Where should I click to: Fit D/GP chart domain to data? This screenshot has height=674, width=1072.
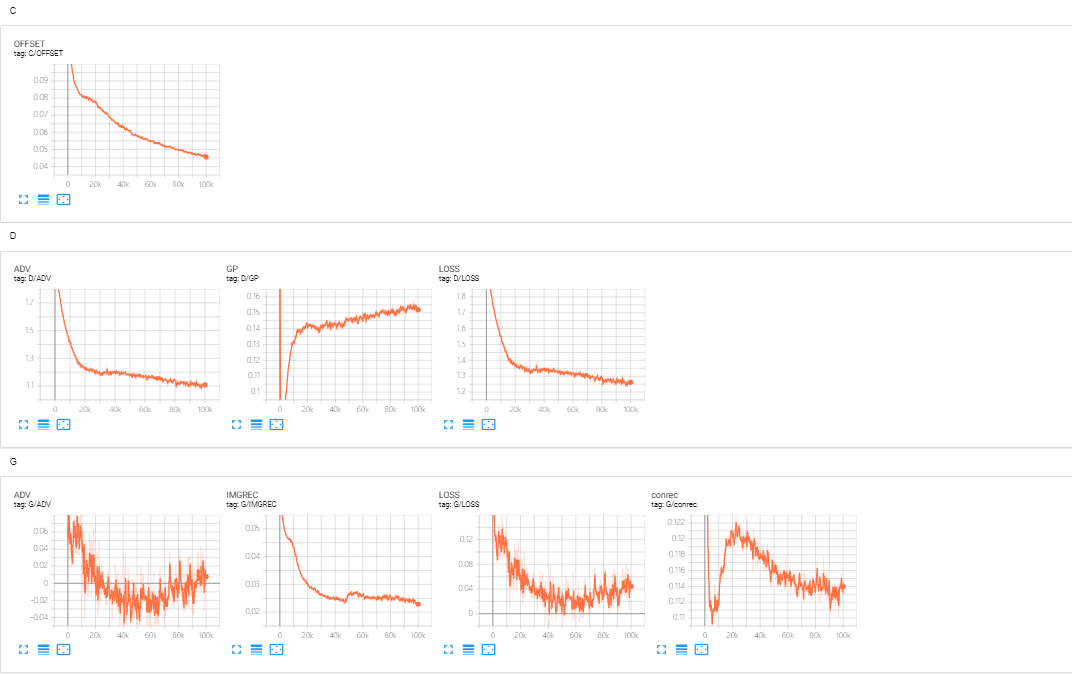(x=276, y=424)
